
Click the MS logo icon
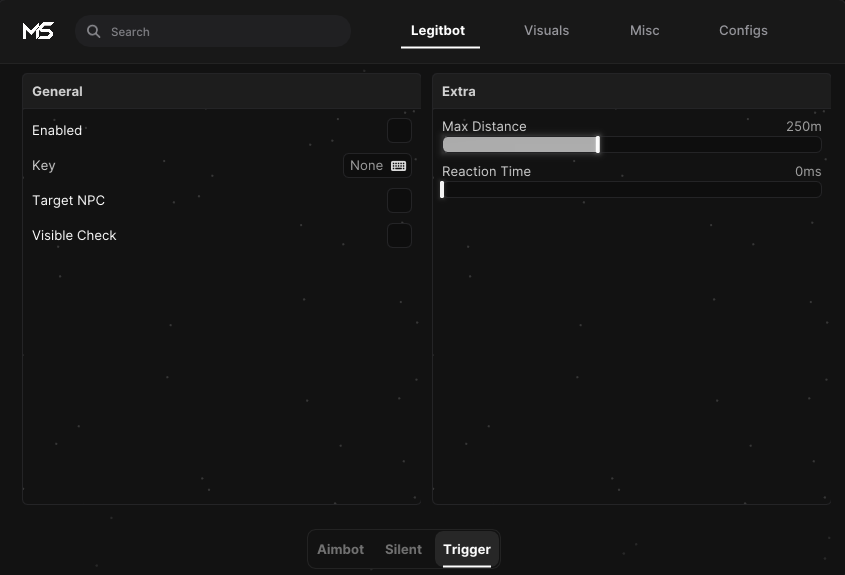click(38, 31)
